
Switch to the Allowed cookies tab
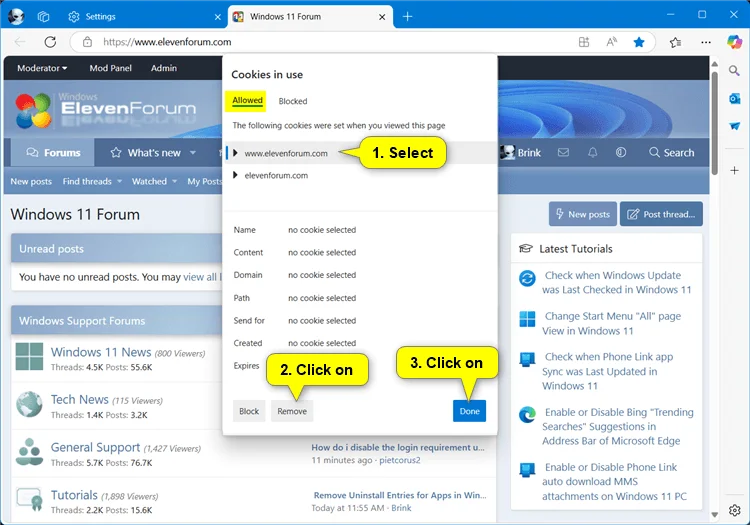pos(247,100)
